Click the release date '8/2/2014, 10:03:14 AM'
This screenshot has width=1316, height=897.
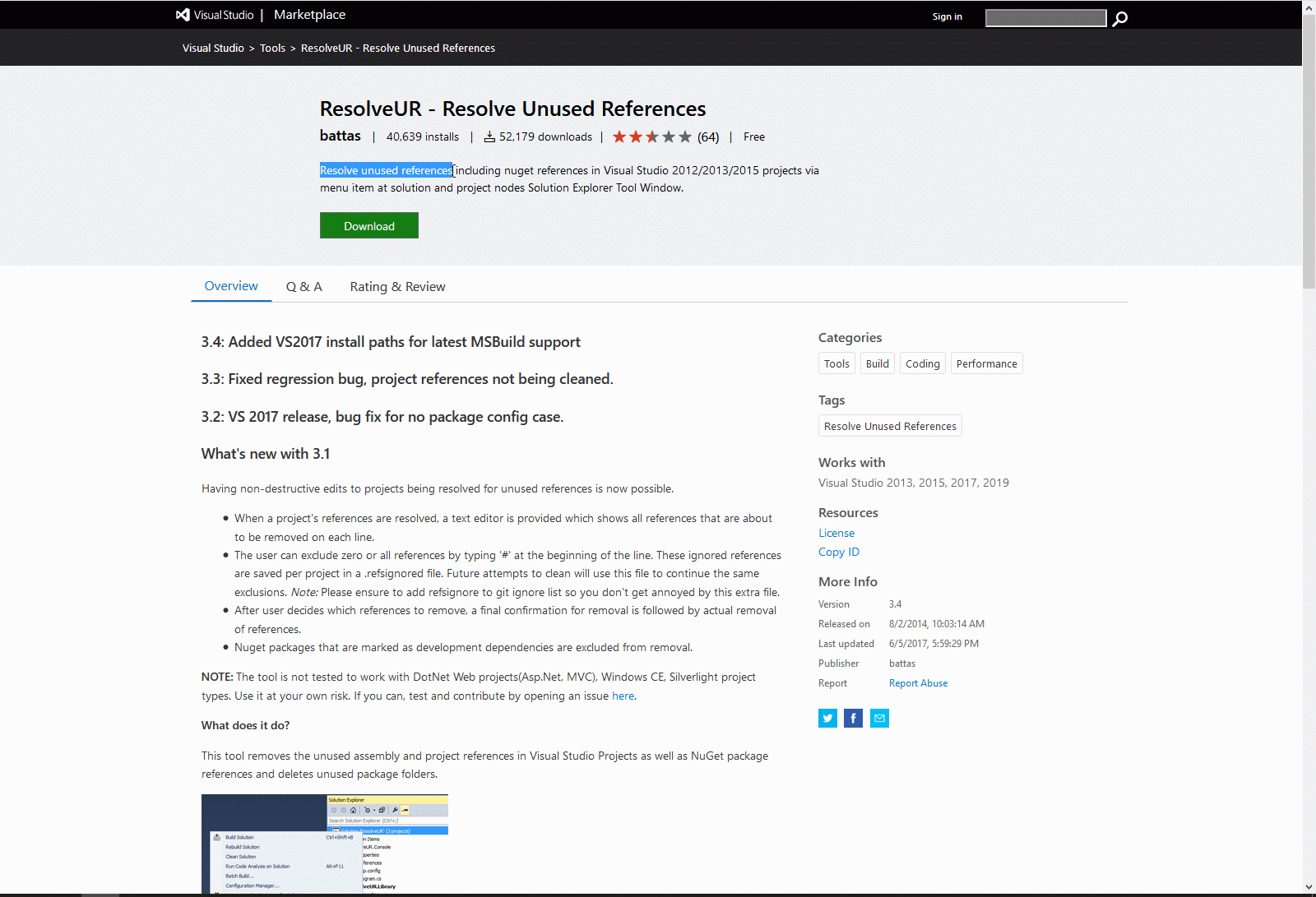(937, 624)
